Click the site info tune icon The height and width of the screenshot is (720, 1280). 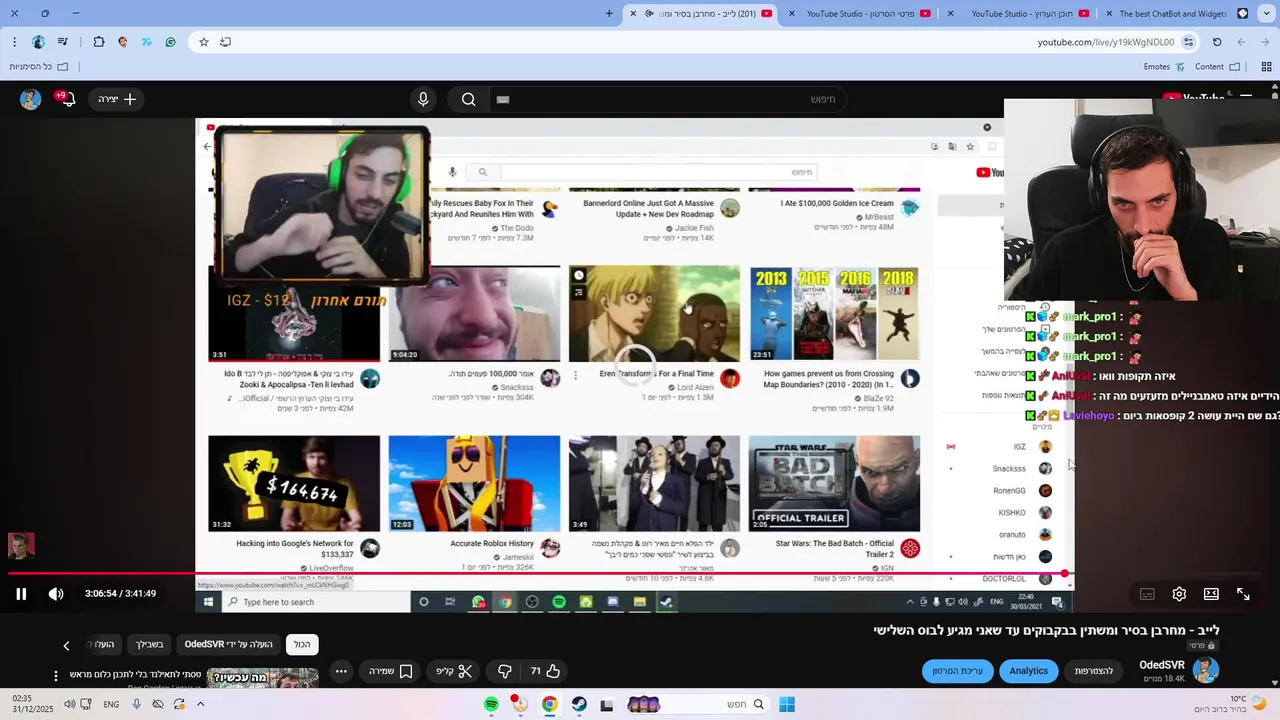(x=1188, y=42)
